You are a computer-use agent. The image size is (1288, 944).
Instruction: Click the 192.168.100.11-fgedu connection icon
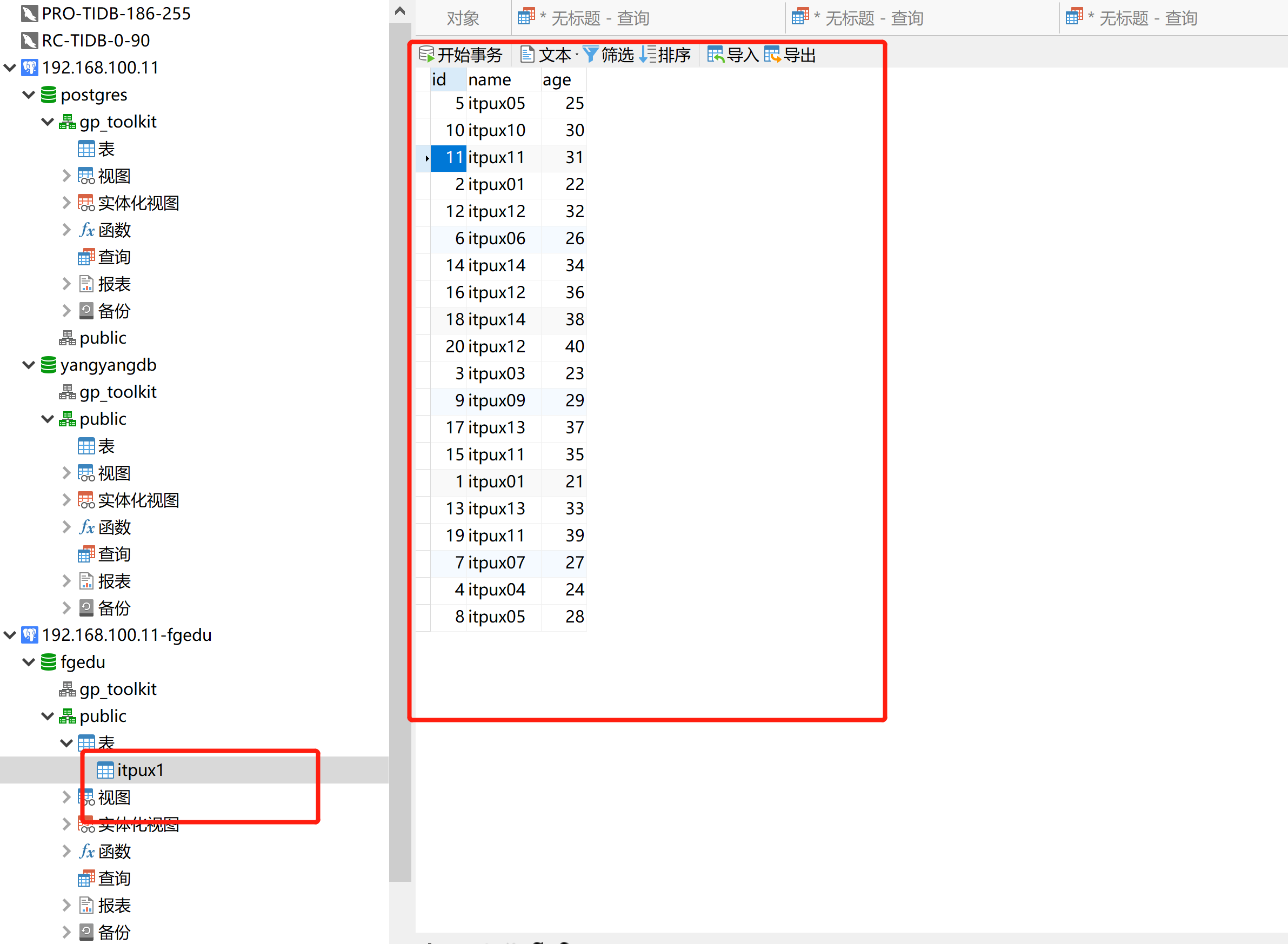click(x=30, y=635)
